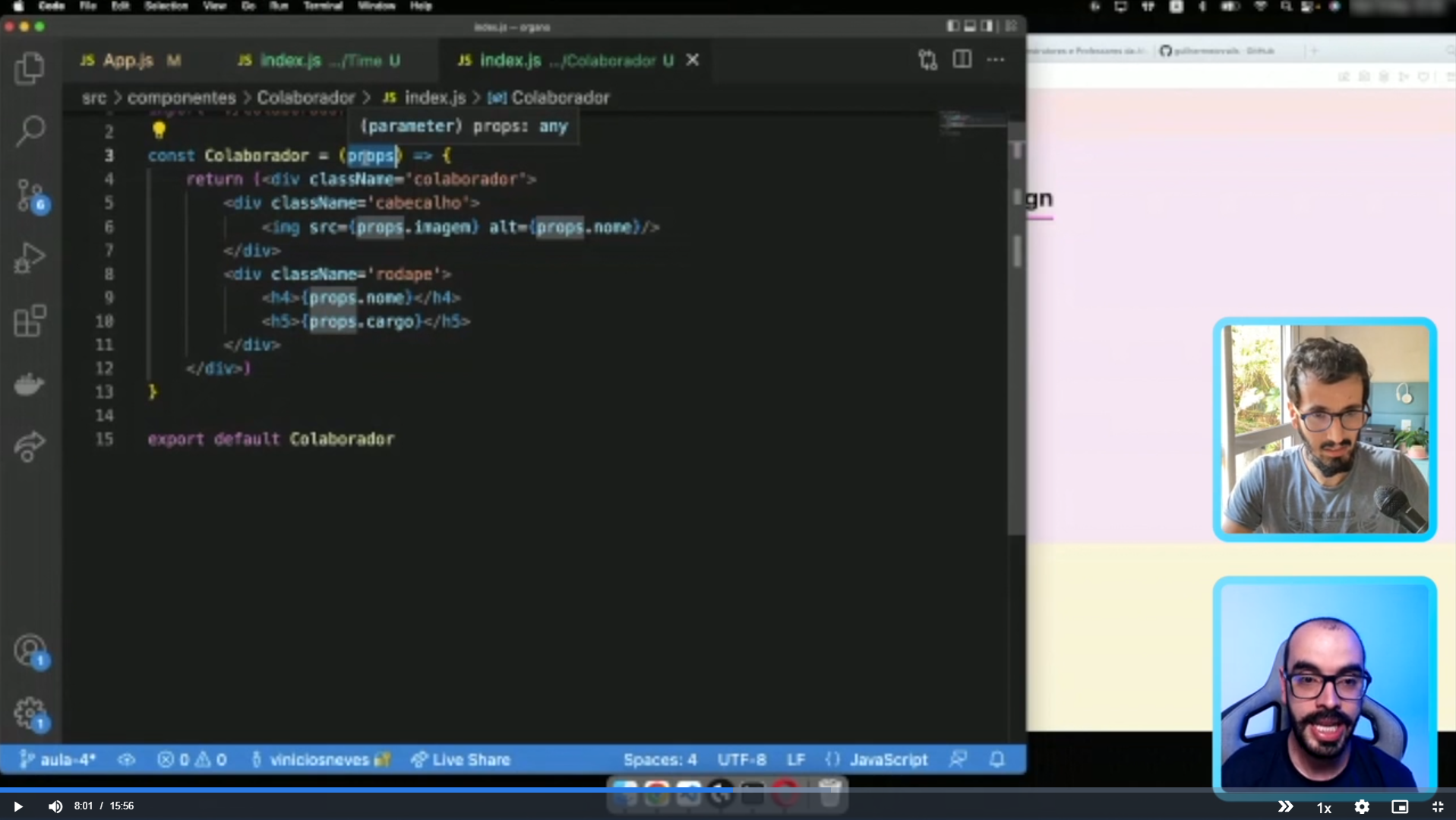Screen dimensions: 1456x820
Task: Click the Colaborador folder breadcrumb
Action: (x=305, y=97)
